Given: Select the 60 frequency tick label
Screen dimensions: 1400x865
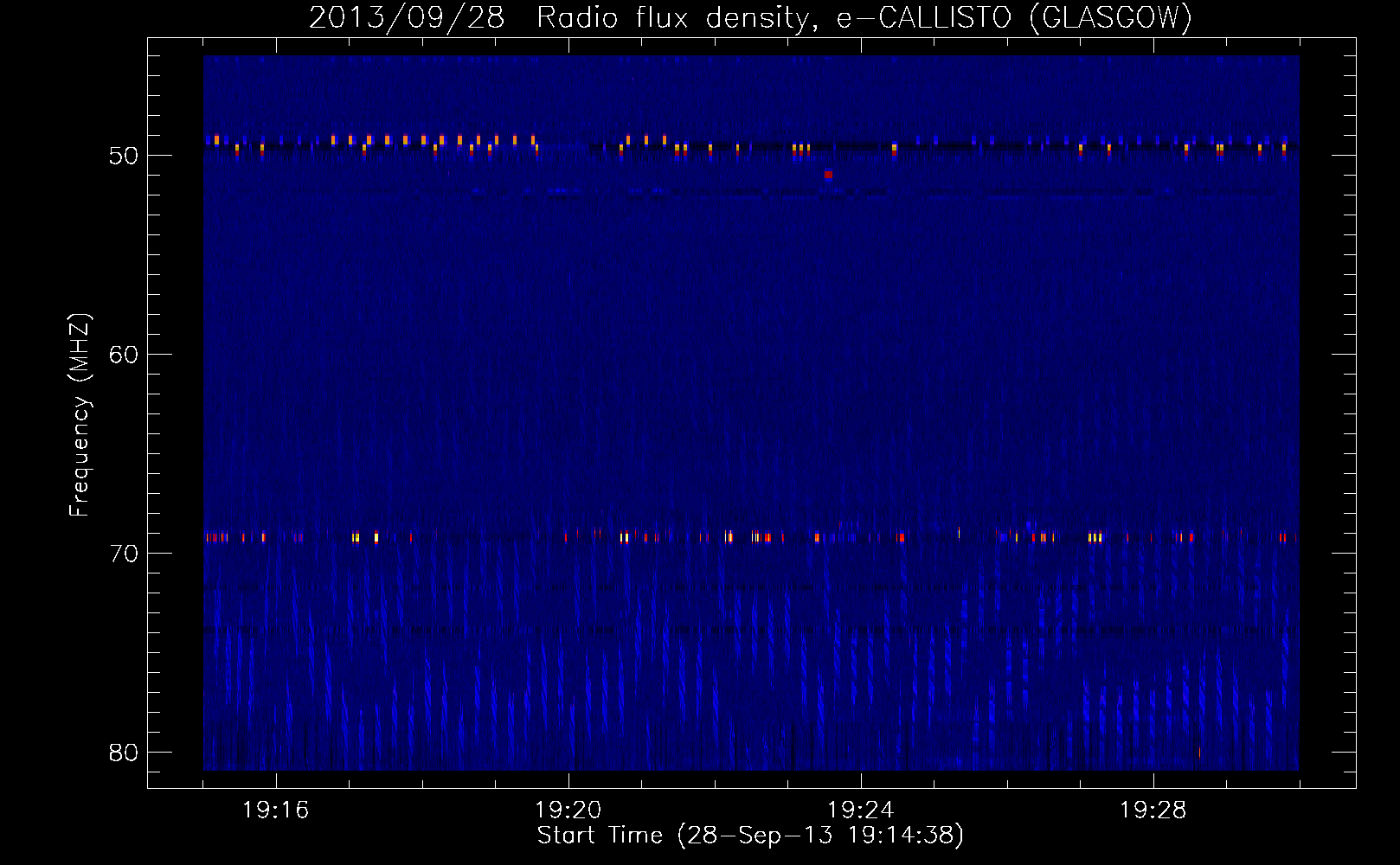Looking at the screenshot, I should pos(124,355).
